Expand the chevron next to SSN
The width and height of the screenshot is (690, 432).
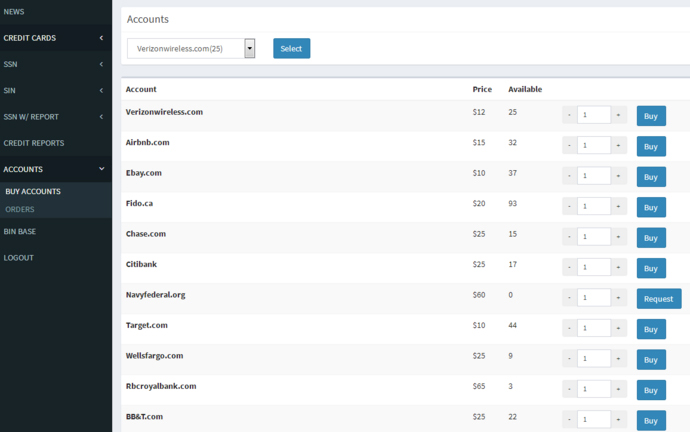(x=101, y=64)
